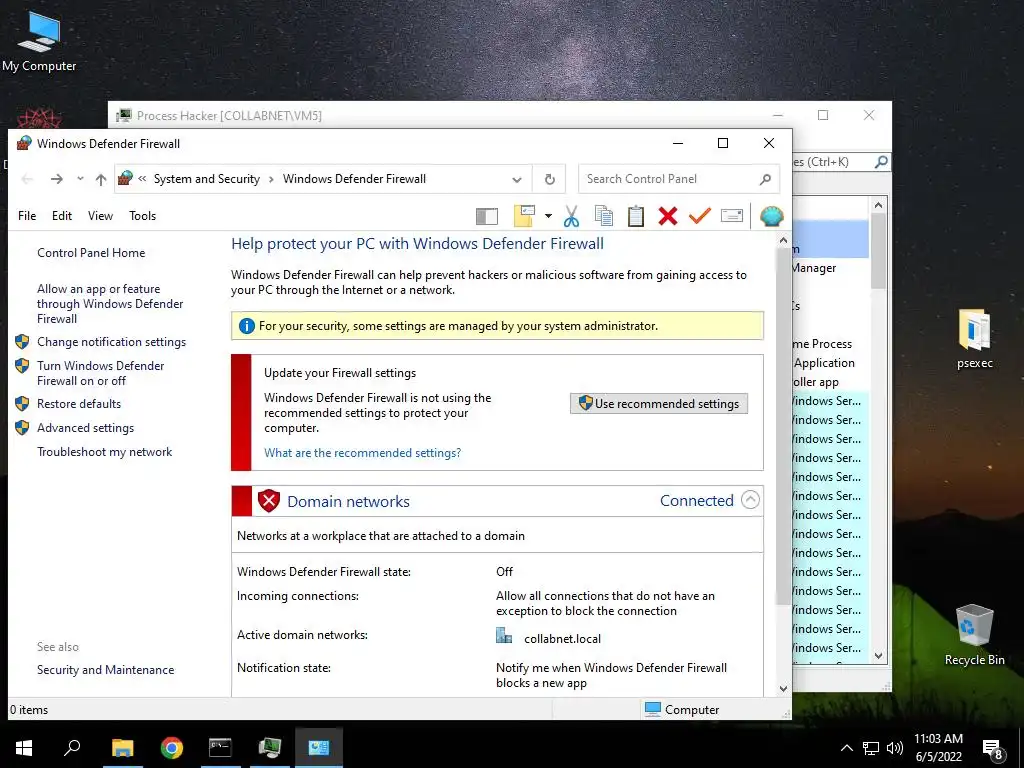The height and width of the screenshot is (768, 1024).
Task: Open the psexec desktop folder
Action: coord(974,339)
